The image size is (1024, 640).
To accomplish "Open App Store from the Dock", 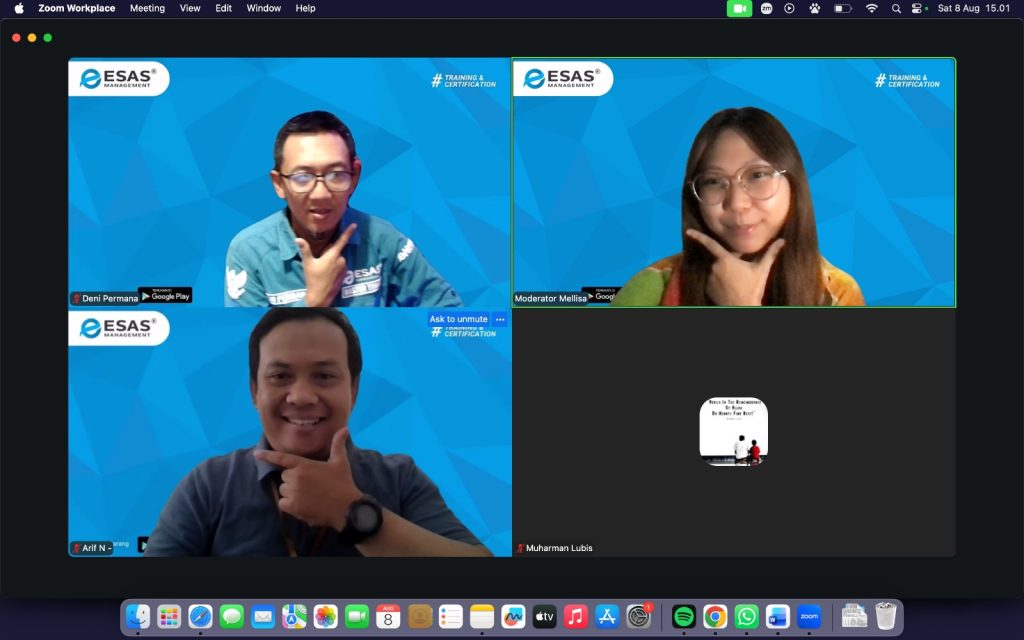I will tap(607, 616).
